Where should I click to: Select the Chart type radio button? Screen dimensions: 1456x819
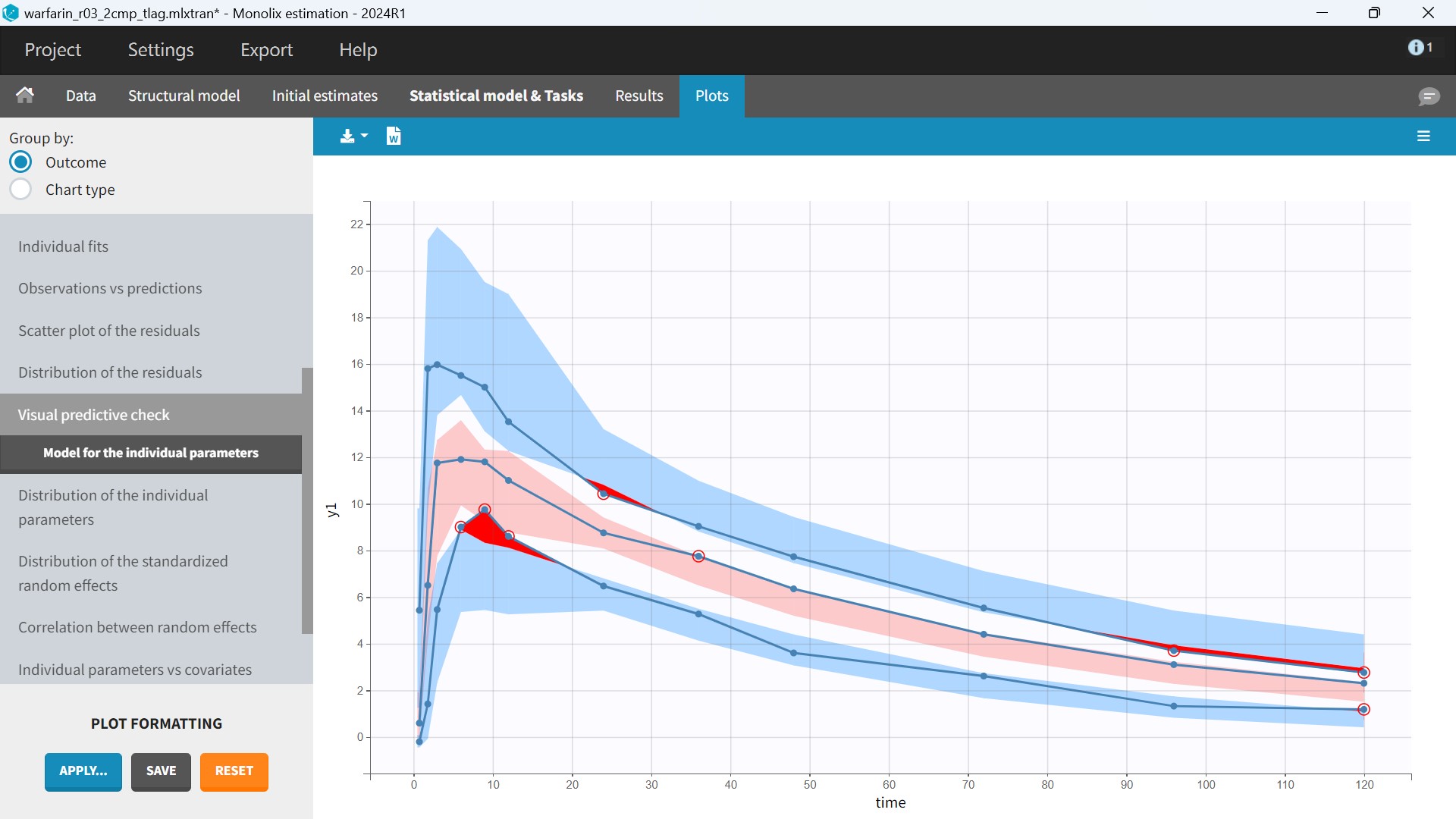point(20,190)
